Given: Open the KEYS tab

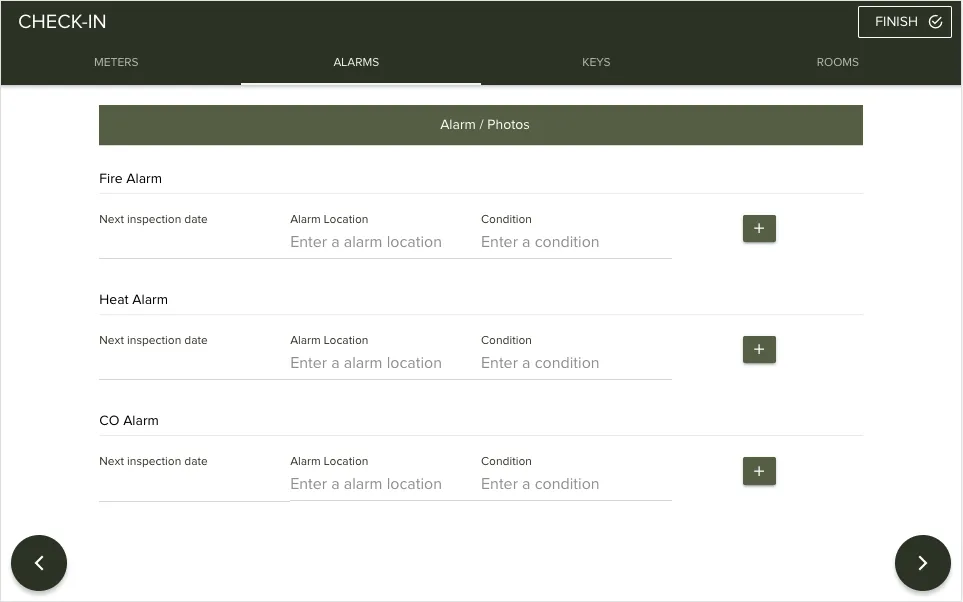Looking at the screenshot, I should coord(596,62).
